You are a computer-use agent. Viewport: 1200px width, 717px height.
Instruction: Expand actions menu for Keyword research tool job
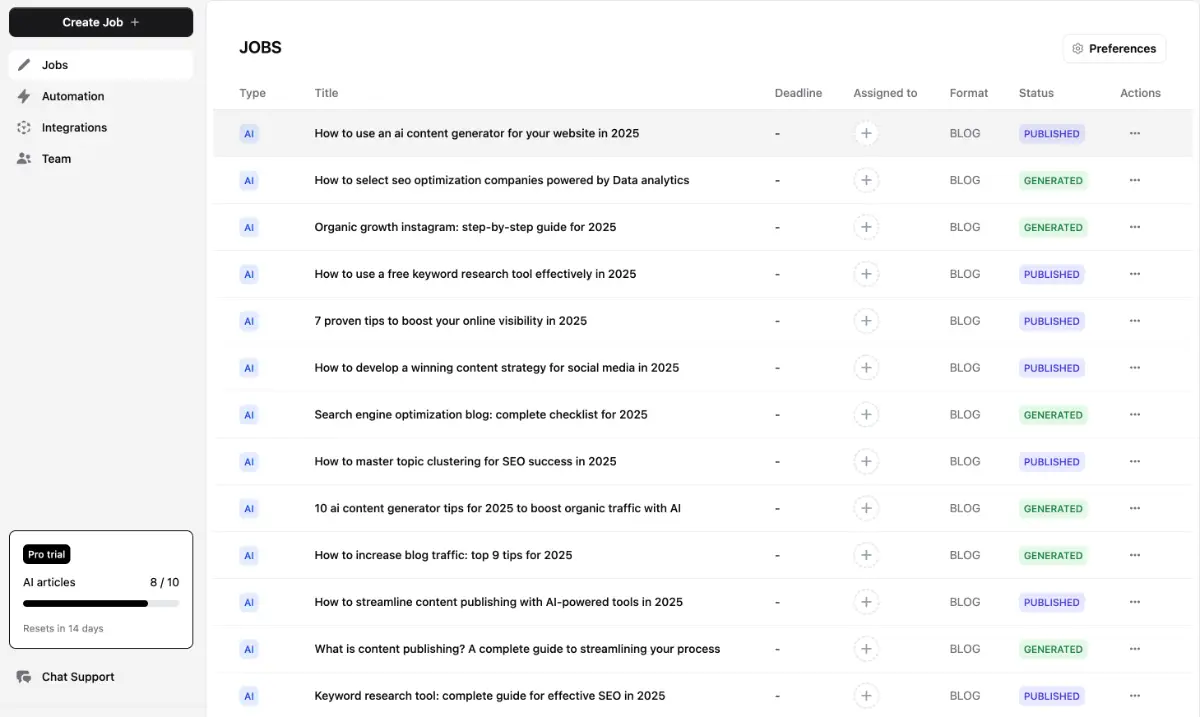point(1134,696)
